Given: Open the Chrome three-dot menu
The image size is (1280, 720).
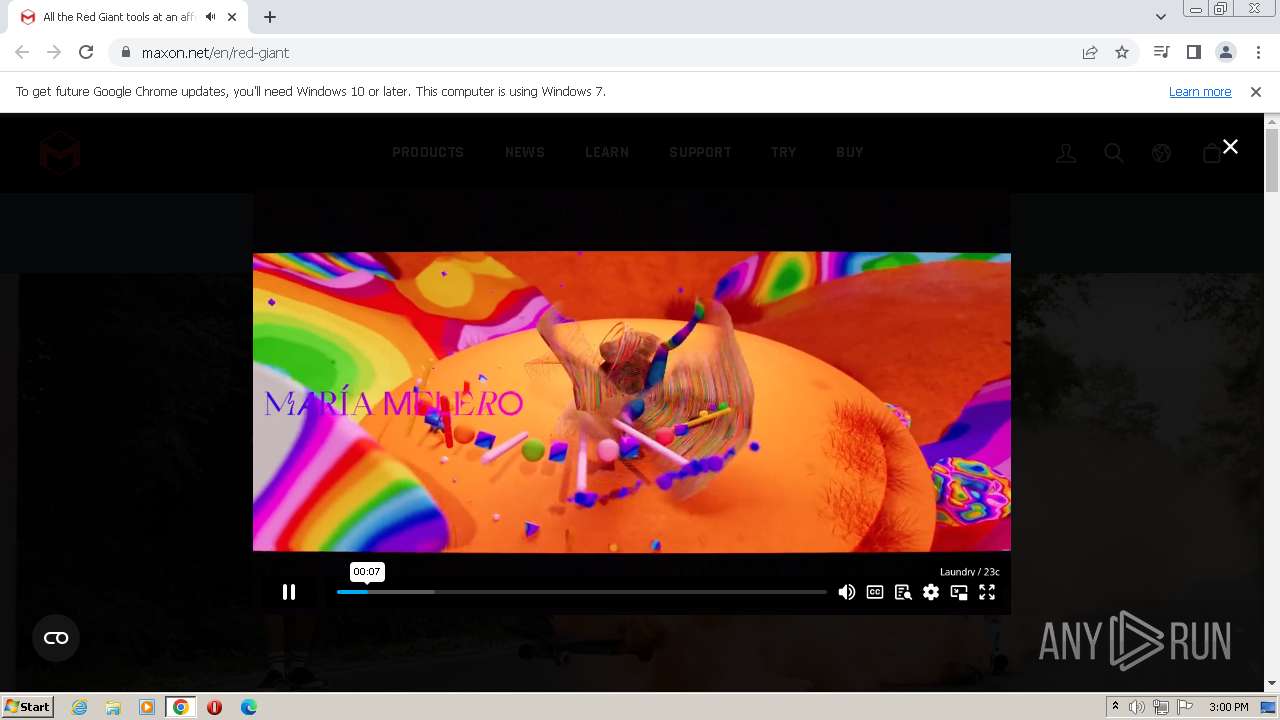Looking at the screenshot, I should coord(1258,52).
